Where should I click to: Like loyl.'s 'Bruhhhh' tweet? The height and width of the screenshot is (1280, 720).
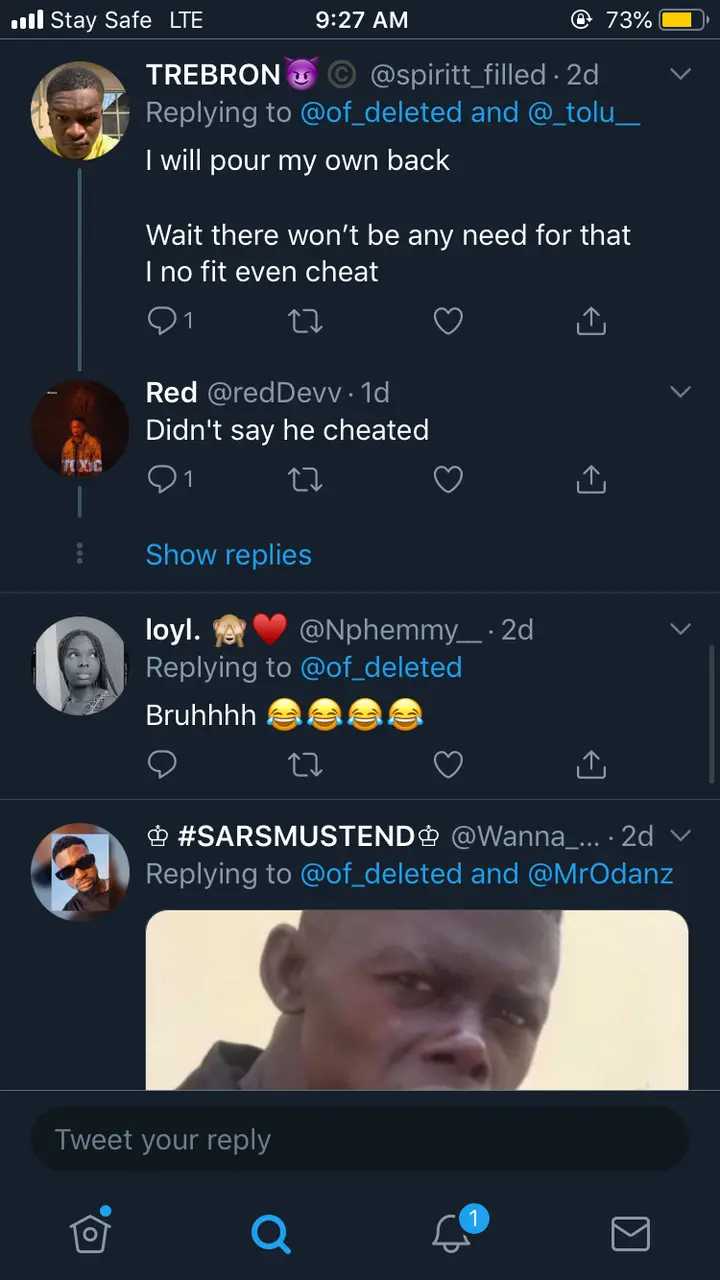click(x=448, y=764)
